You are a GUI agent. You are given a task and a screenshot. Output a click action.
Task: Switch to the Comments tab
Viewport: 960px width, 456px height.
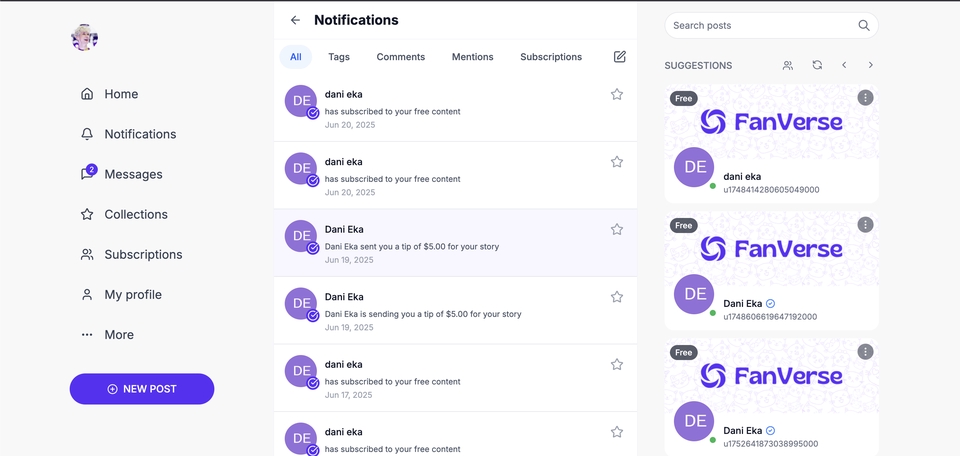tap(400, 57)
